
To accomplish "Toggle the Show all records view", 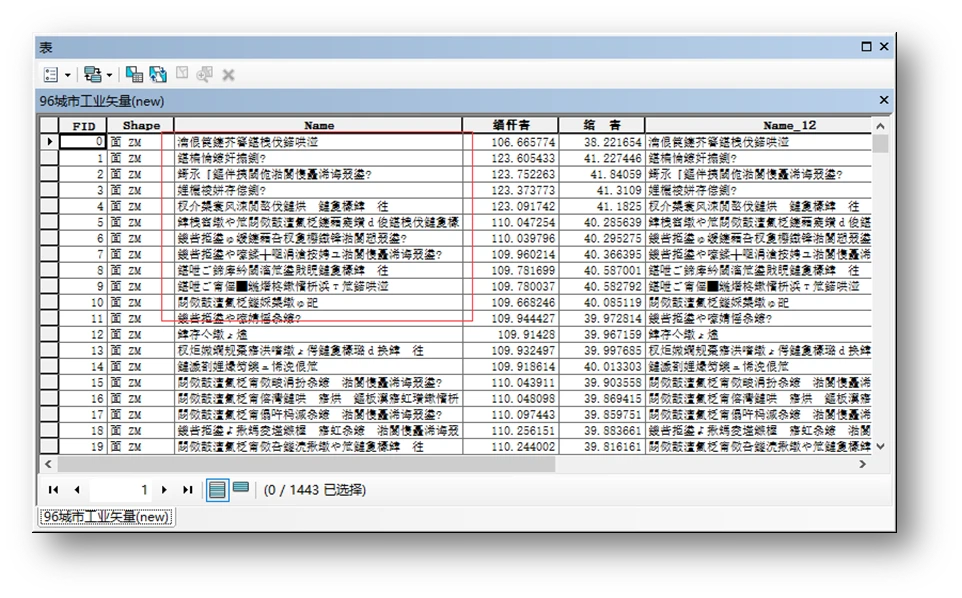I will (217, 489).
